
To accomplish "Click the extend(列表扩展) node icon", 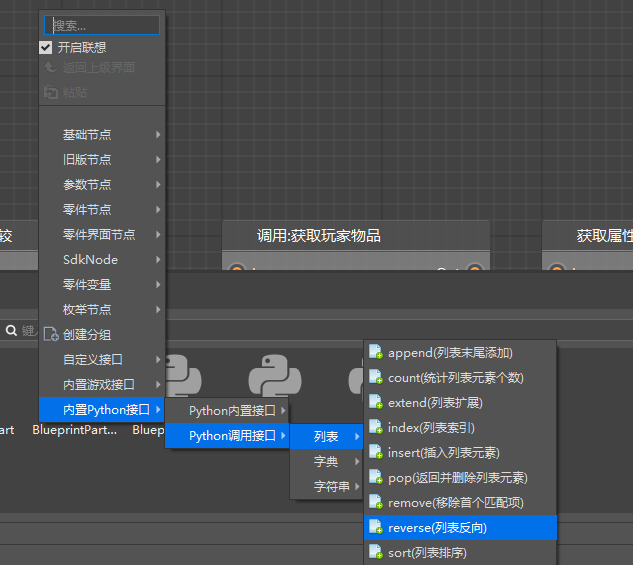I will pyautogui.click(x=375, y=402).
